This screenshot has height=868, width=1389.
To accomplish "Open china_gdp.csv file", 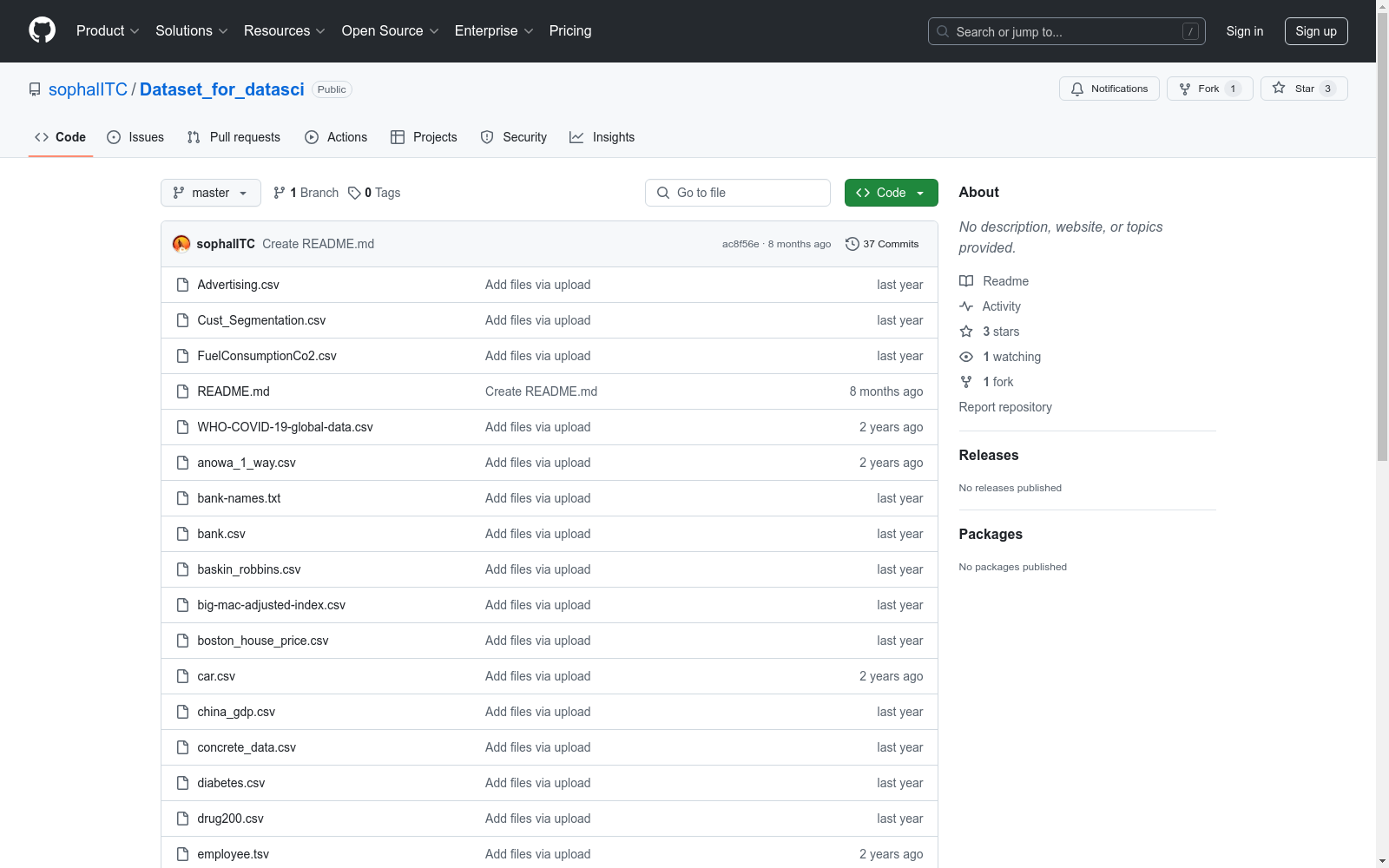I will (x=236, y=712).
